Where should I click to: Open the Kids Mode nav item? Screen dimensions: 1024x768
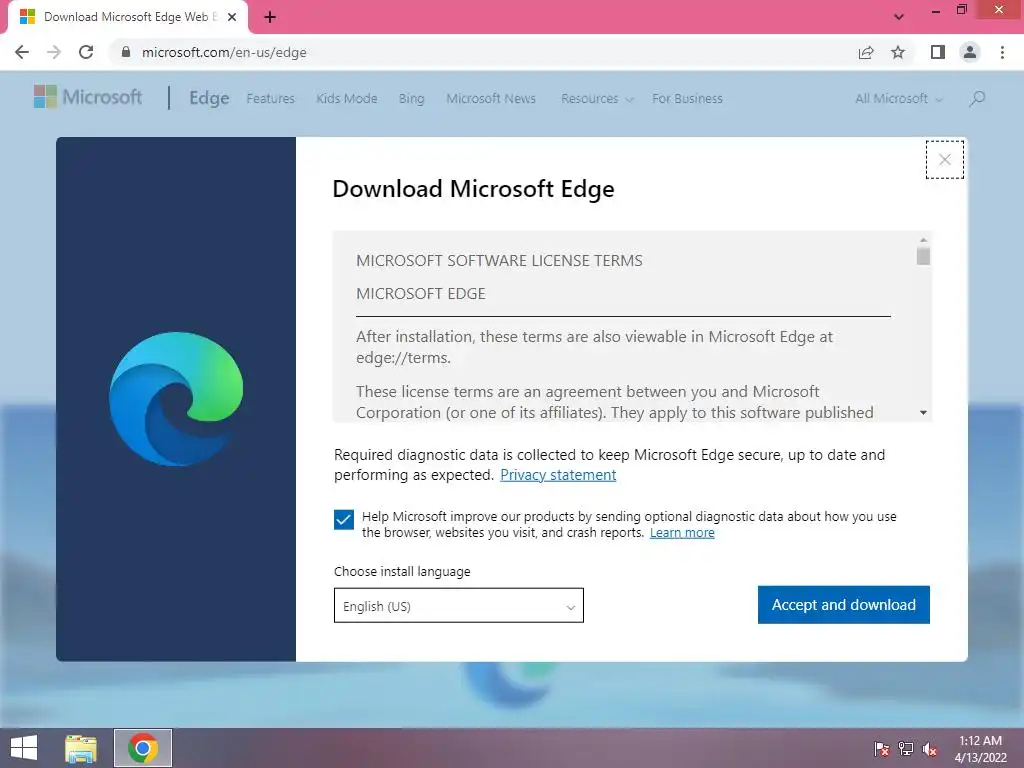[x=347, y=99]
